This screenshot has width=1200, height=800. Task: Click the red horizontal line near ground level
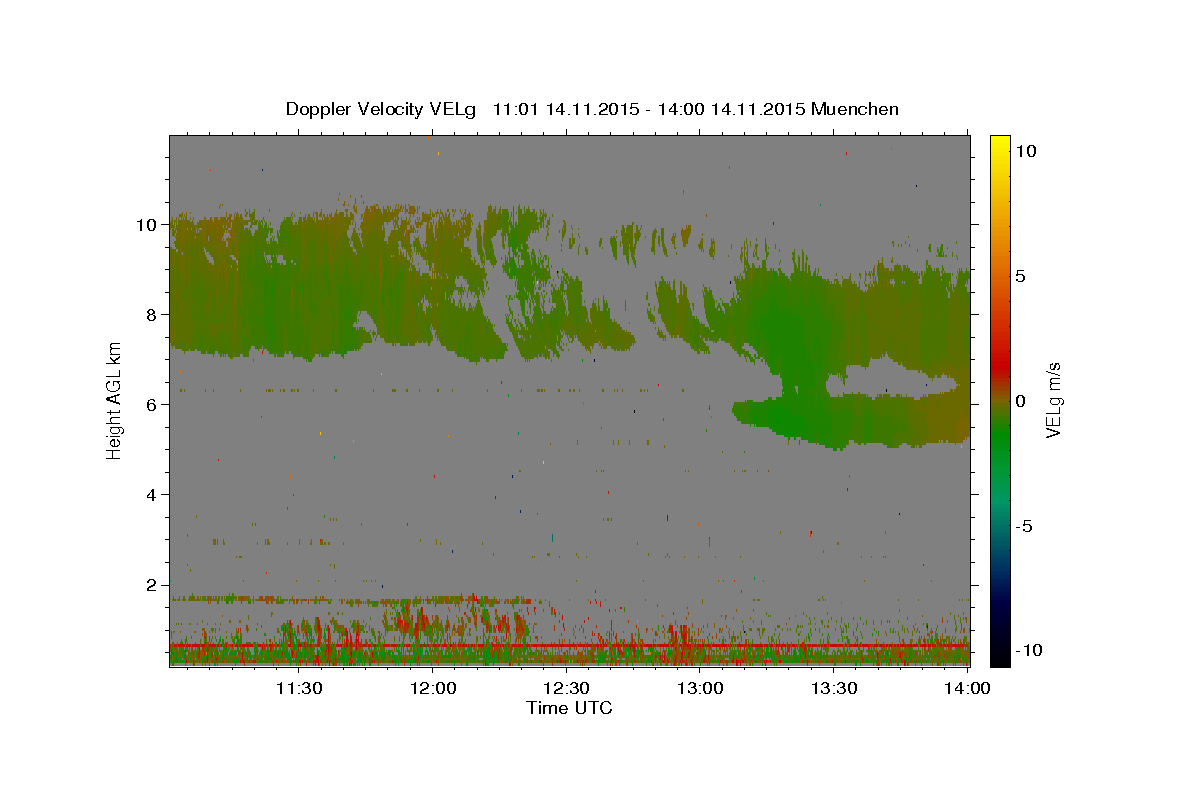pos(569,646)
